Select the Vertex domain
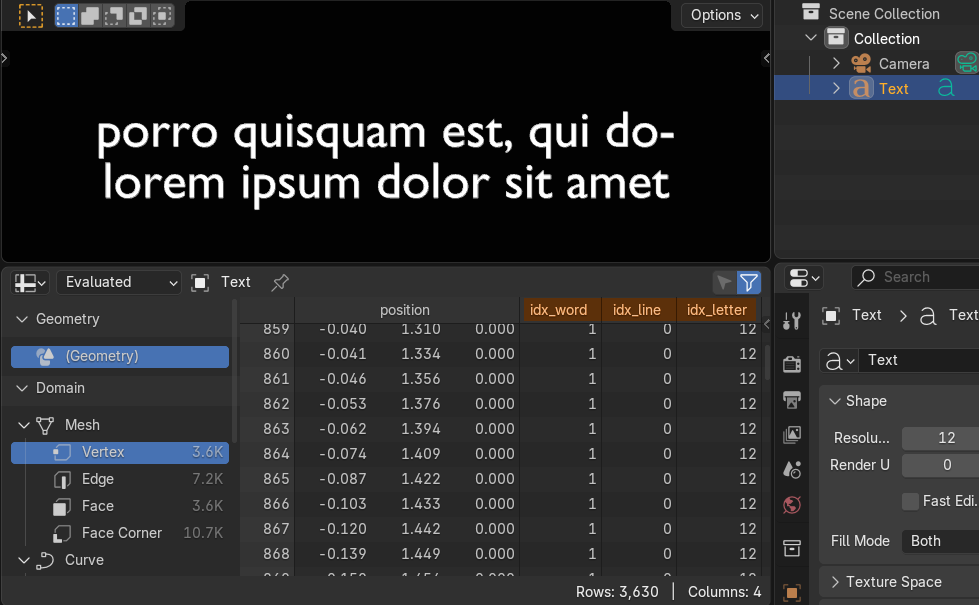979x605 pixels. pos(120,452)
